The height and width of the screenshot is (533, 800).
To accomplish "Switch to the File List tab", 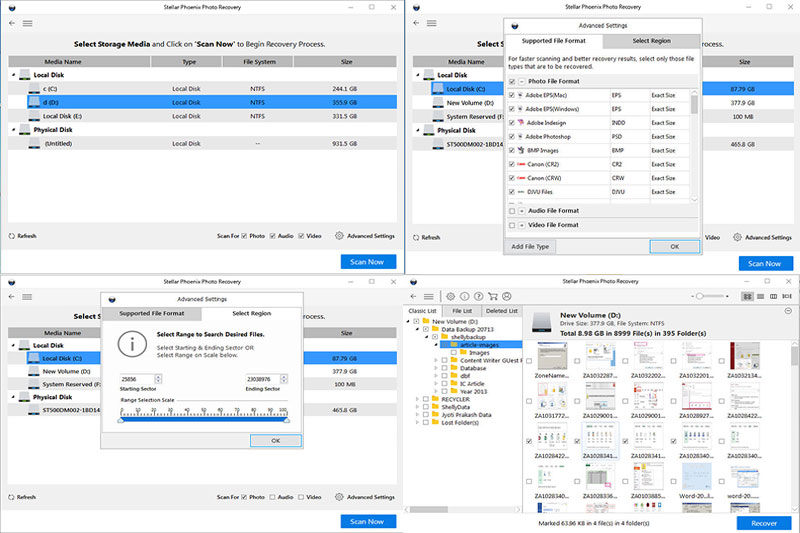I will point(462,311).
